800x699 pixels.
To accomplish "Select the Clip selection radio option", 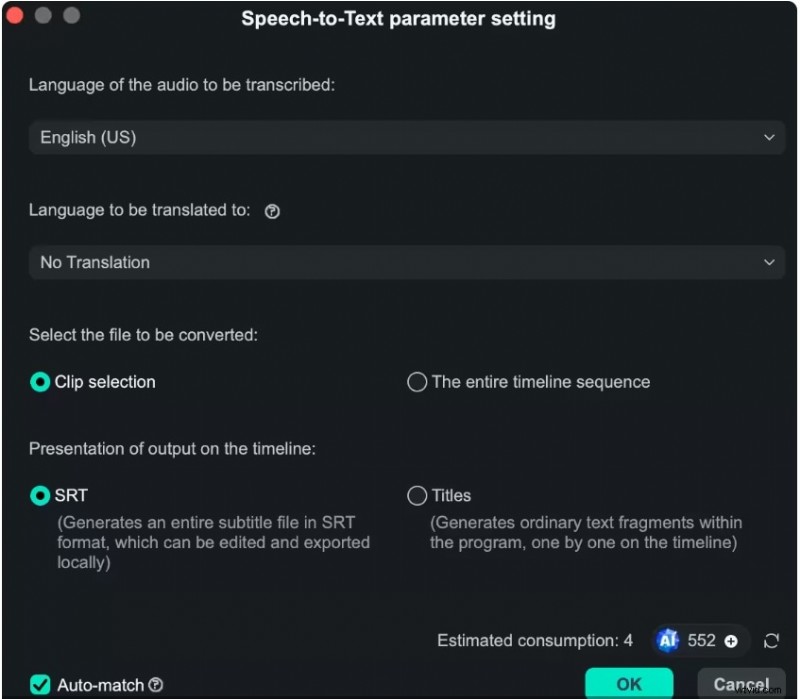I will pos(40,382).
